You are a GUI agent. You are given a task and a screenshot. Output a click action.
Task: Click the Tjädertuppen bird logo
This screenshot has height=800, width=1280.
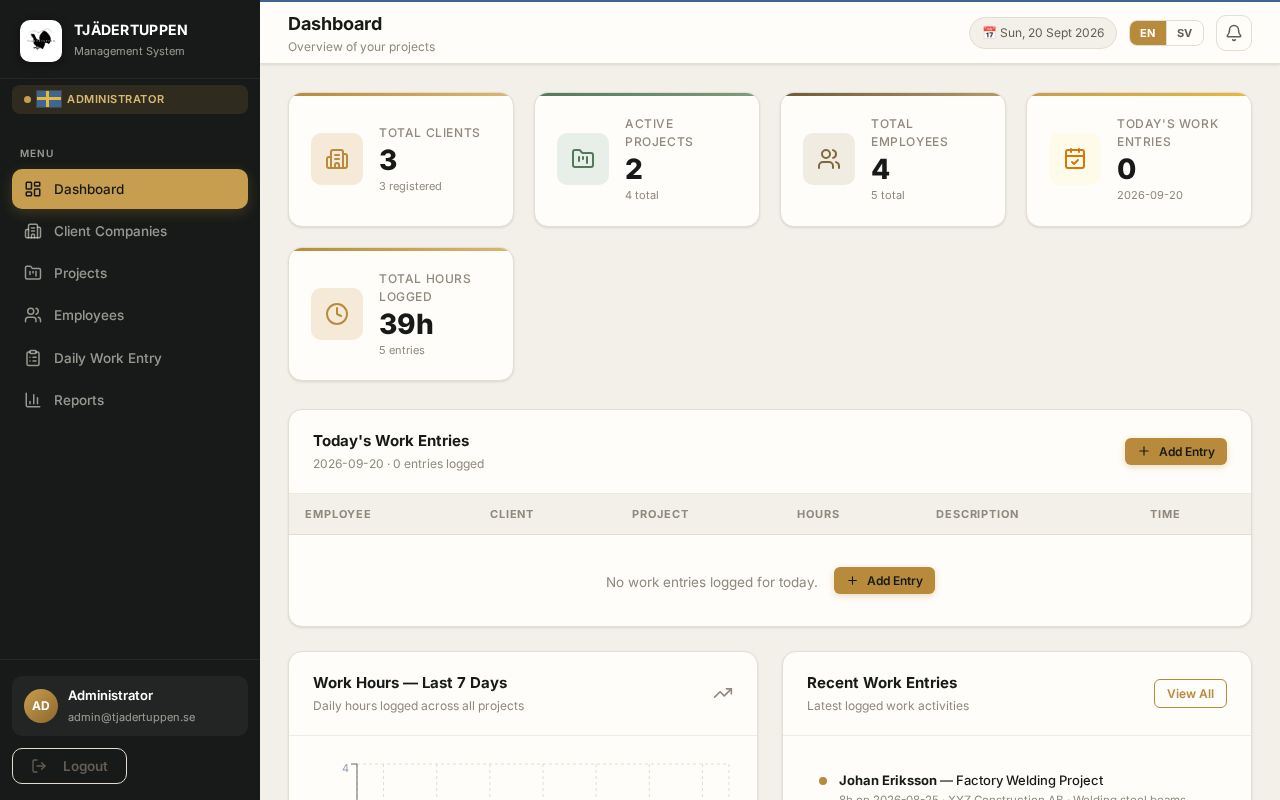41,41
